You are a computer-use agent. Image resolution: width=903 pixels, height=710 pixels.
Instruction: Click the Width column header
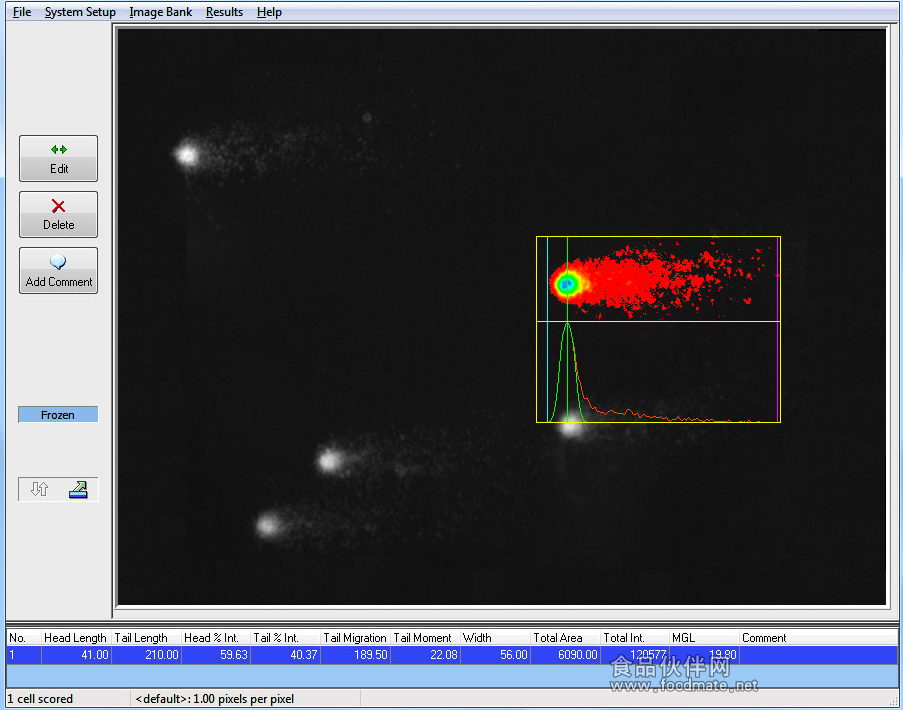[x=495, y=637]
